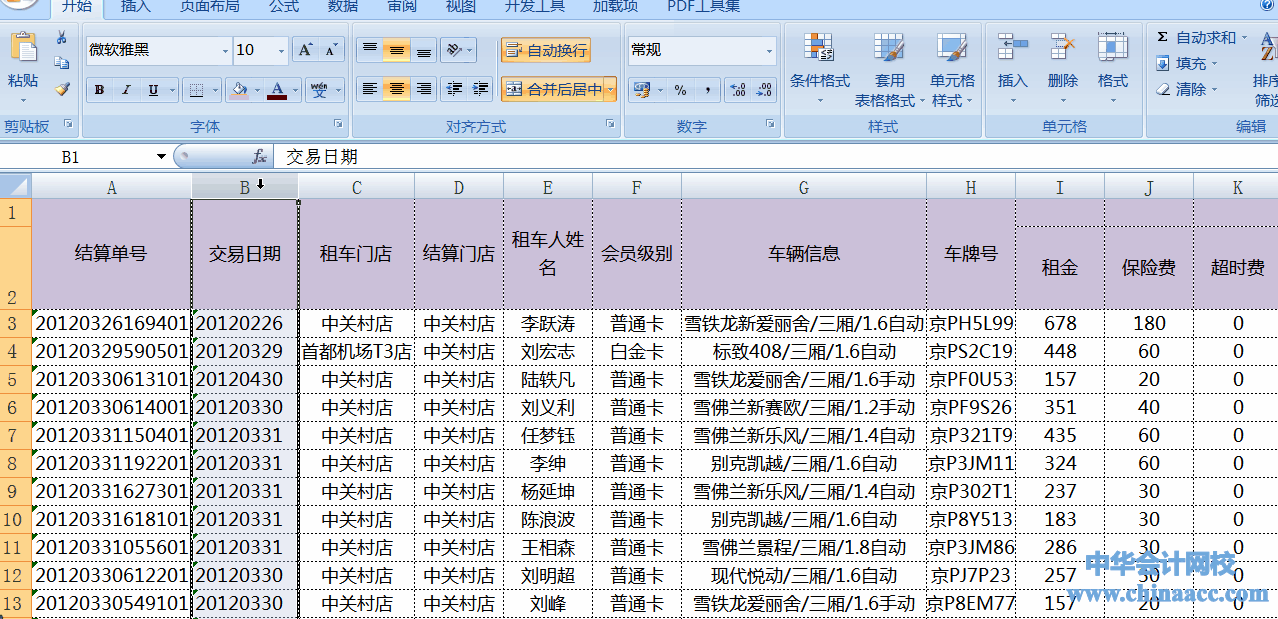The height and width of the screenshot is (619, 1278).
Task: Click the increase indent icon
Action: 480,89
